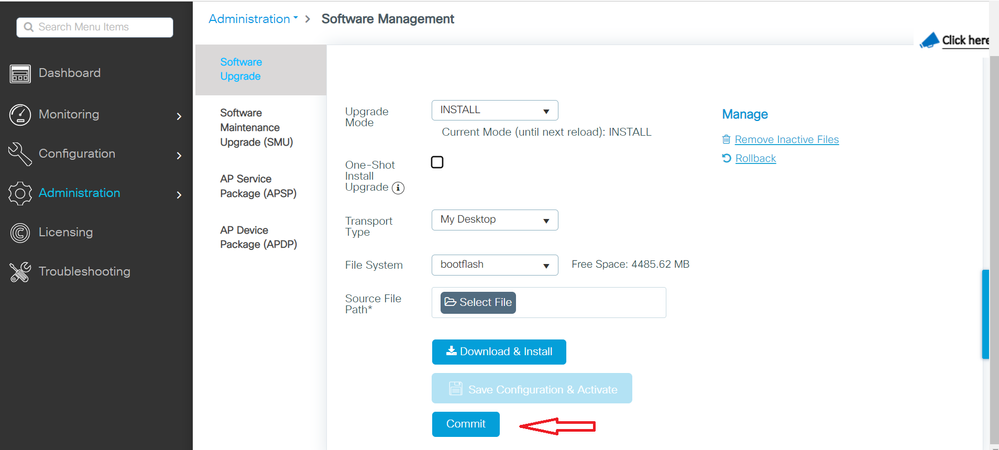Viewport: 999px width, 450px height.
Task: Click the Administration gear icon
Action: tap(20, 193)
